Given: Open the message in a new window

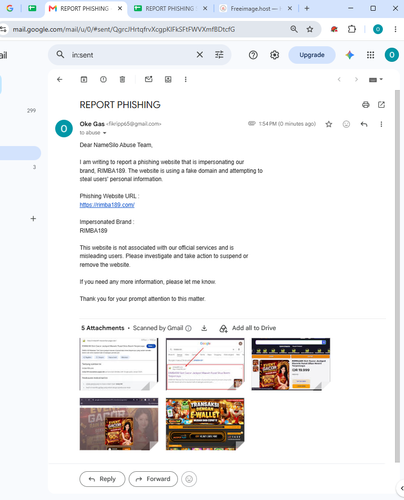Looking at the screenshot, I should [x=381, y=105].
